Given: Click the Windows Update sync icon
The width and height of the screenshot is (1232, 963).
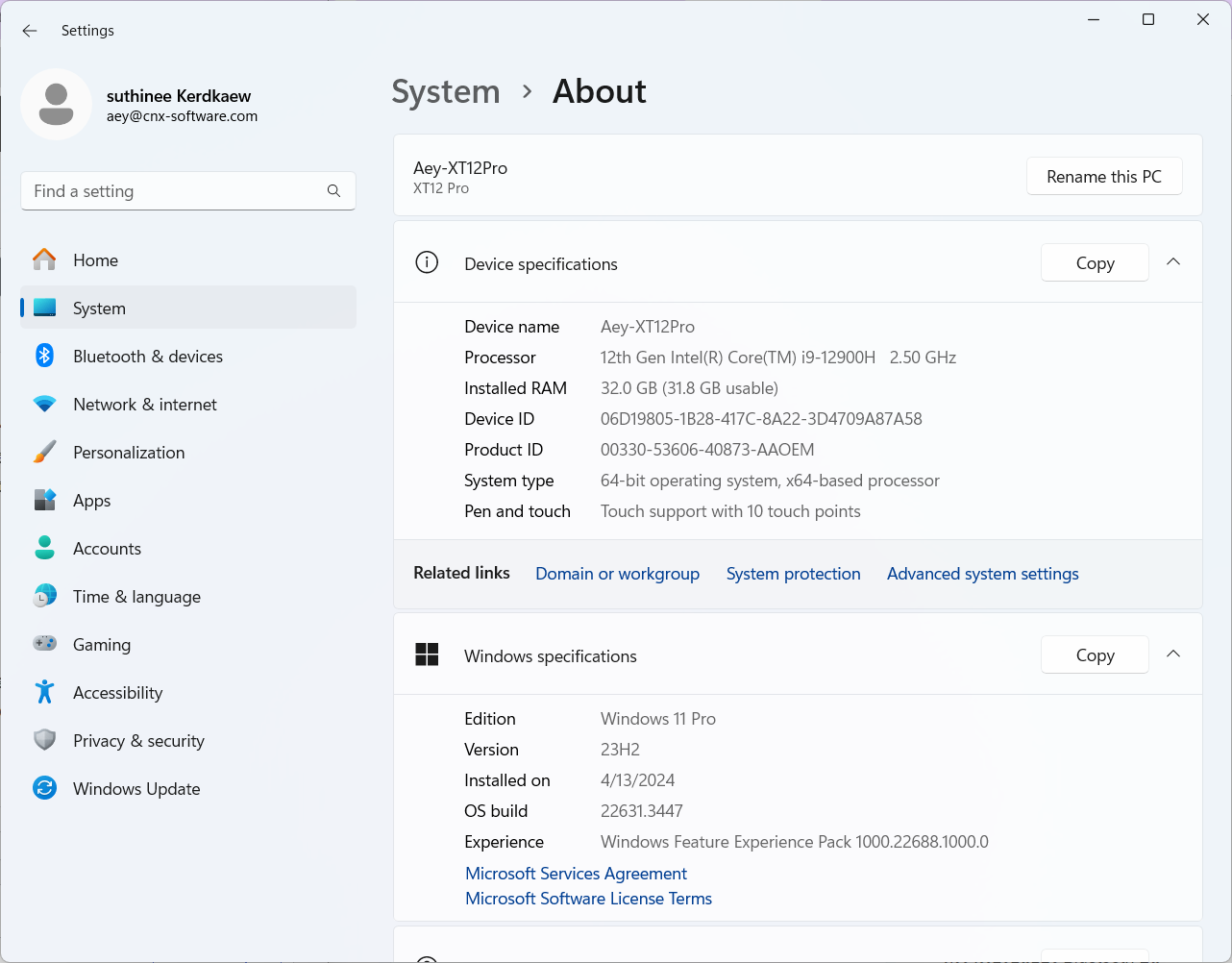Looking at the screenshot, I should [44, 788].
